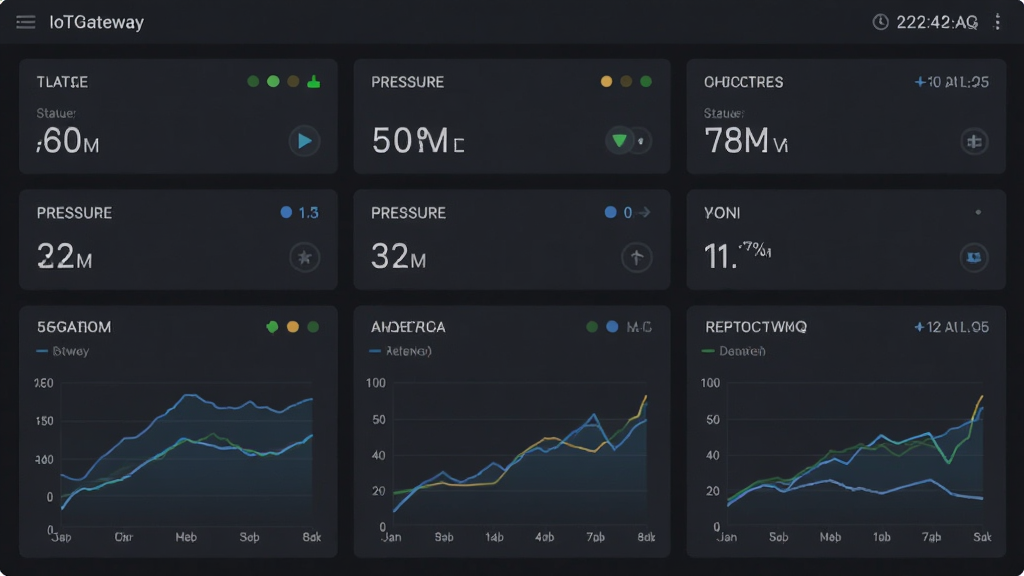The width and height of the screenshot is (1024, 576).
Task: Click the green thumbs-up icon on TLATΩE card
Action: click(x=314, y=82)
